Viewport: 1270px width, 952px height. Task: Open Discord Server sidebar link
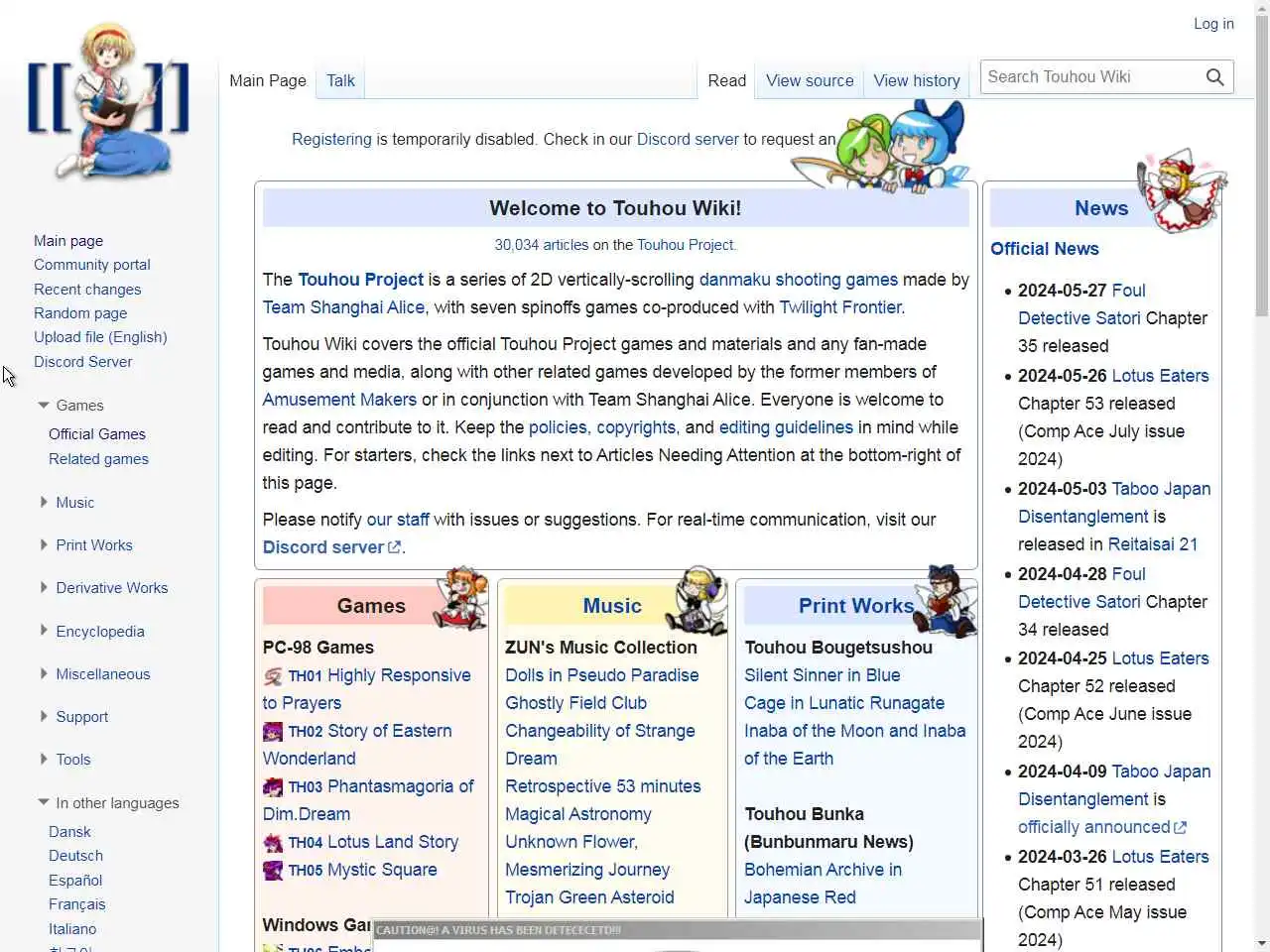click(x=82, y=362)
